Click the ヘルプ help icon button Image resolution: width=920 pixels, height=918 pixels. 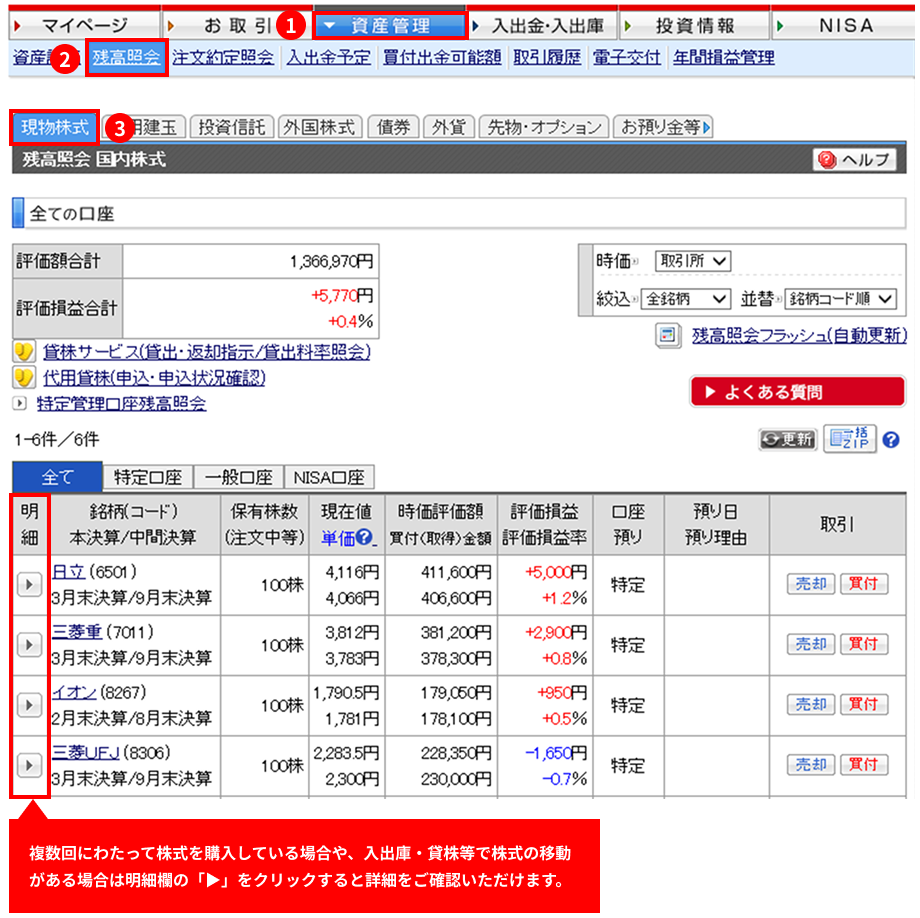click(x=855, y=160)
